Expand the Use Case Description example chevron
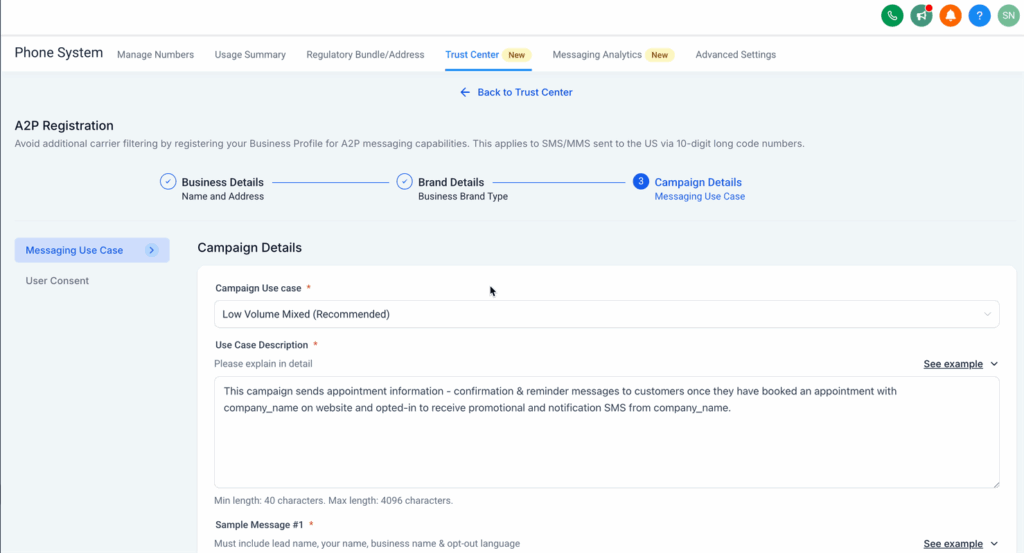Viewport: 1024px width, 553px height. point(994,364)
